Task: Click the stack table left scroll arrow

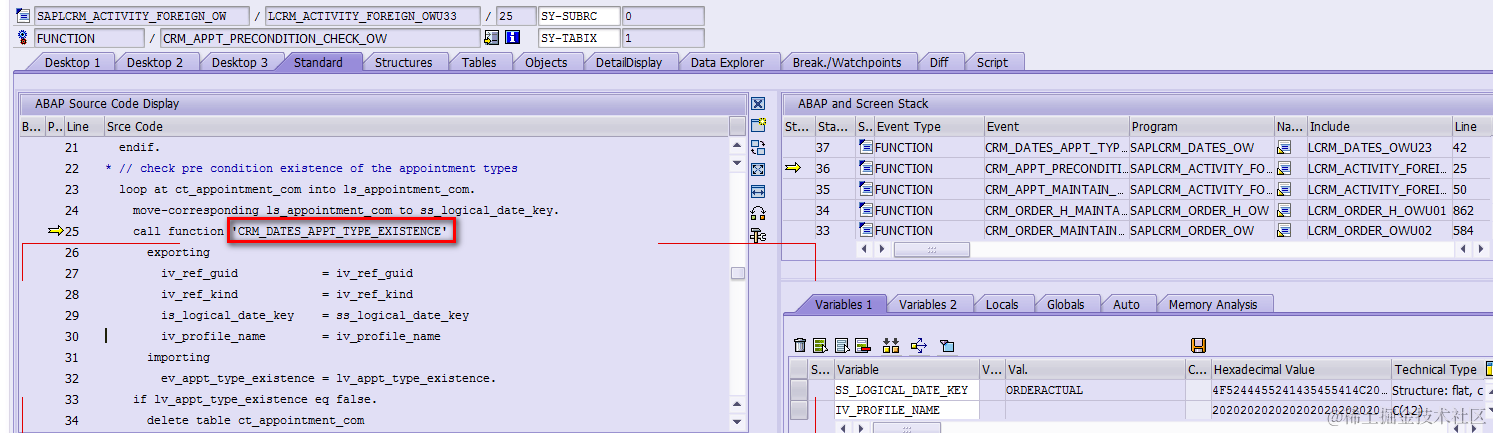Action: coord(866,250)
